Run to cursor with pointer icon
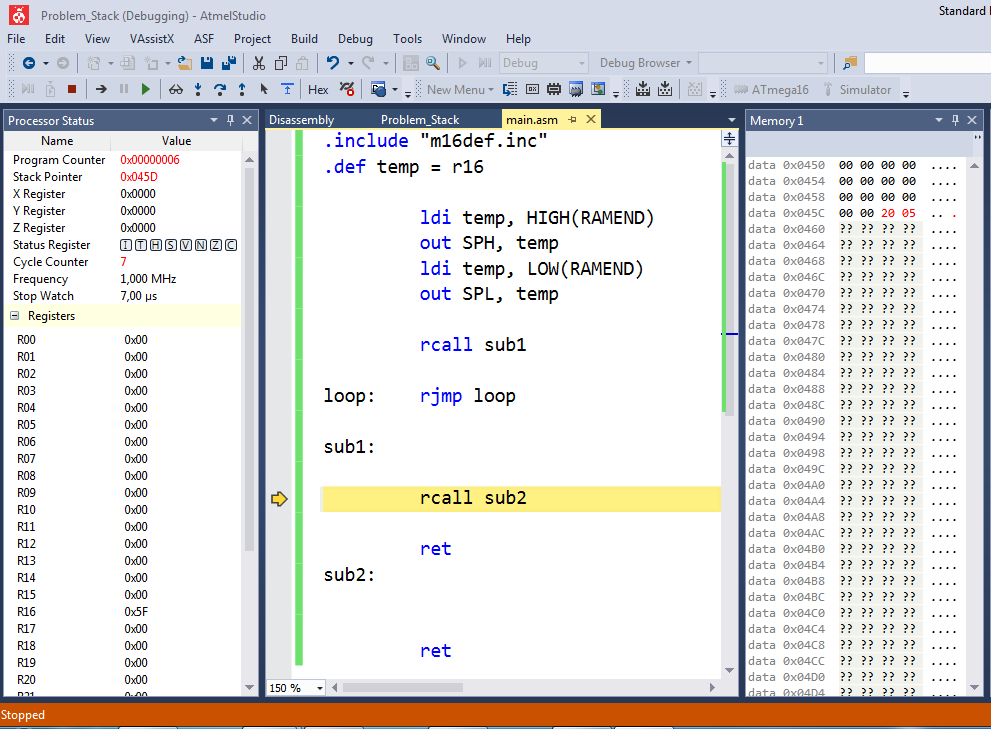Screen dimensions: 991x729 point(264,89)
